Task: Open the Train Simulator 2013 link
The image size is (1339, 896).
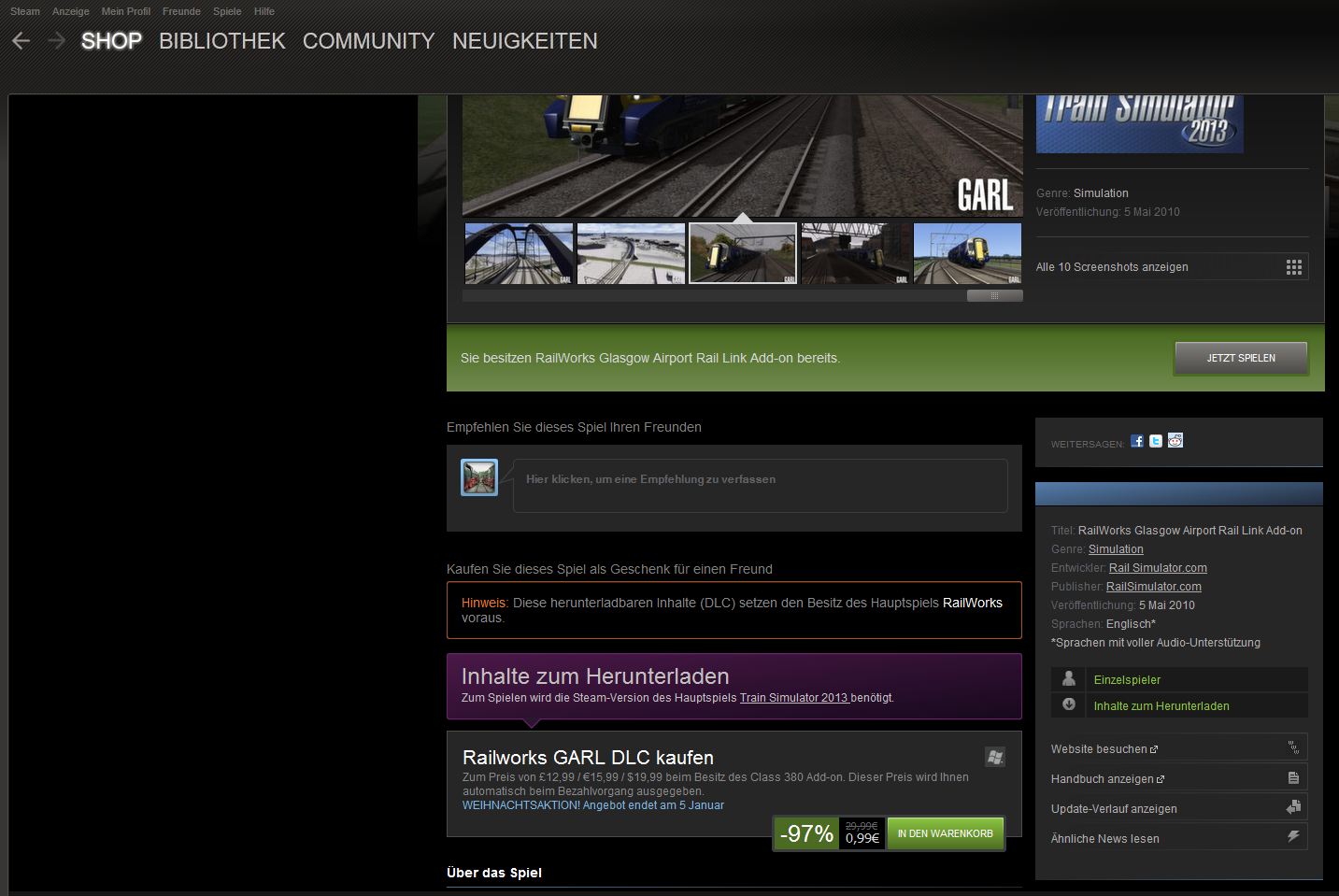Action: click(x=794, y=698)
